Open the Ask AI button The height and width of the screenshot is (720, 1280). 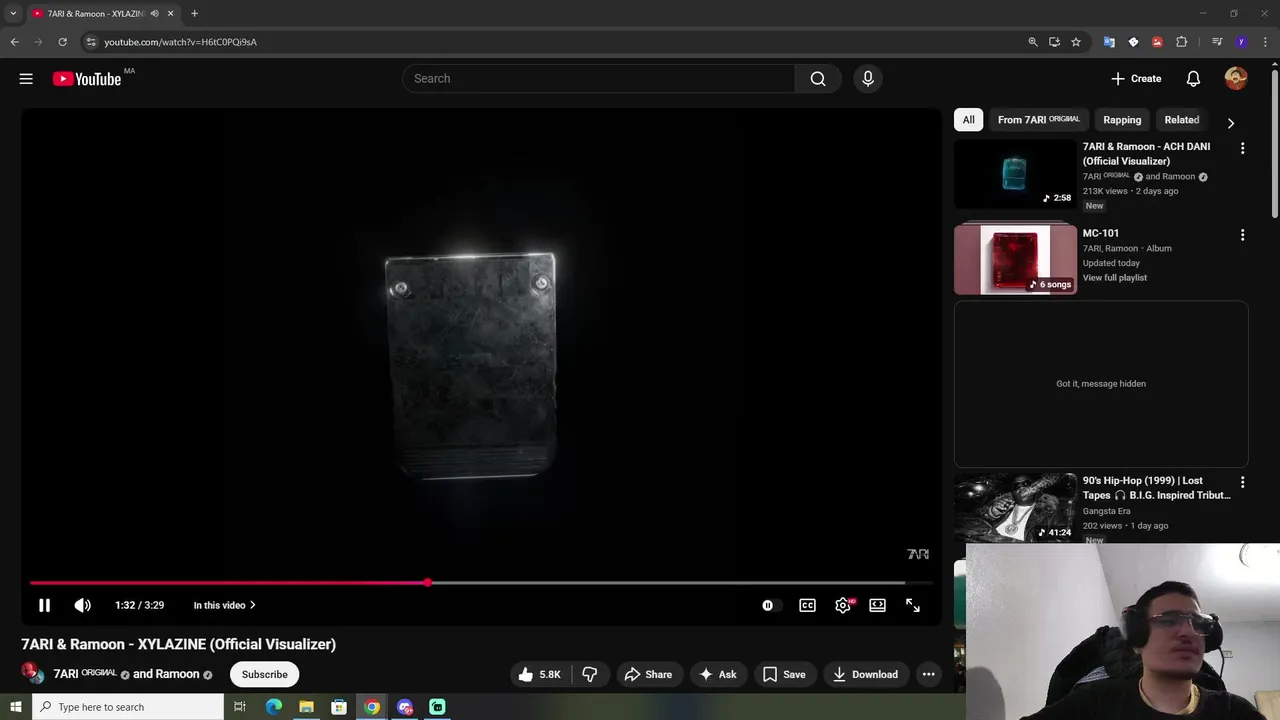click(x=717, y=674)
